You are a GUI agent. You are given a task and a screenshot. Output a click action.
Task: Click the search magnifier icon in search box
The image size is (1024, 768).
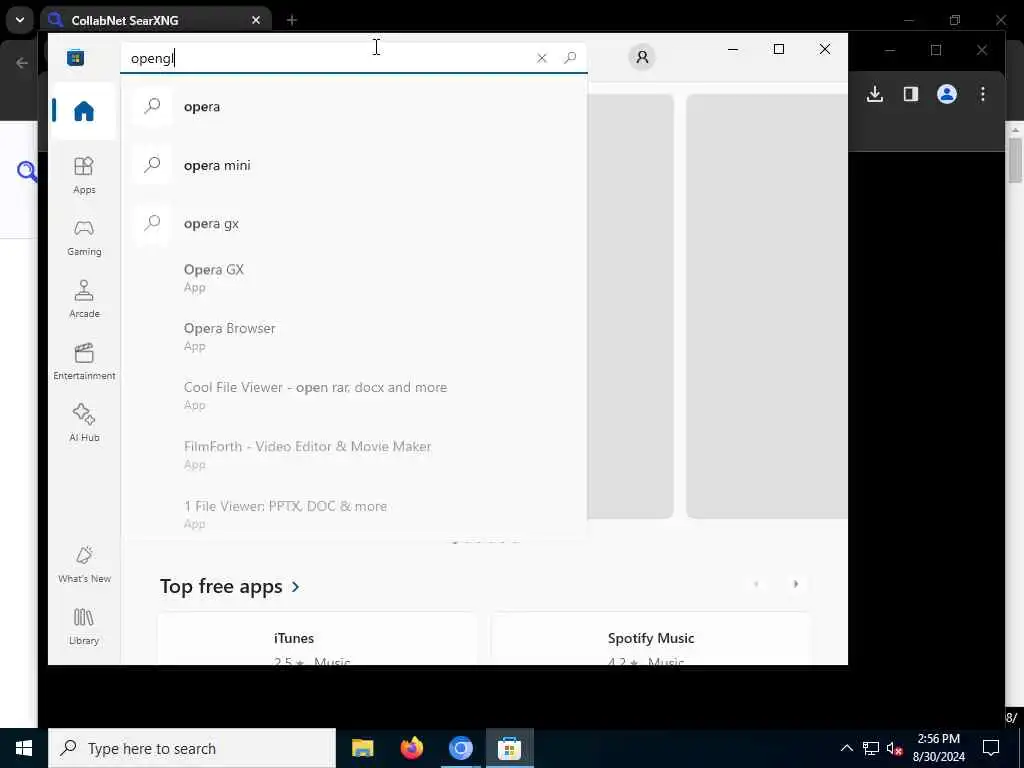(570, 57)
